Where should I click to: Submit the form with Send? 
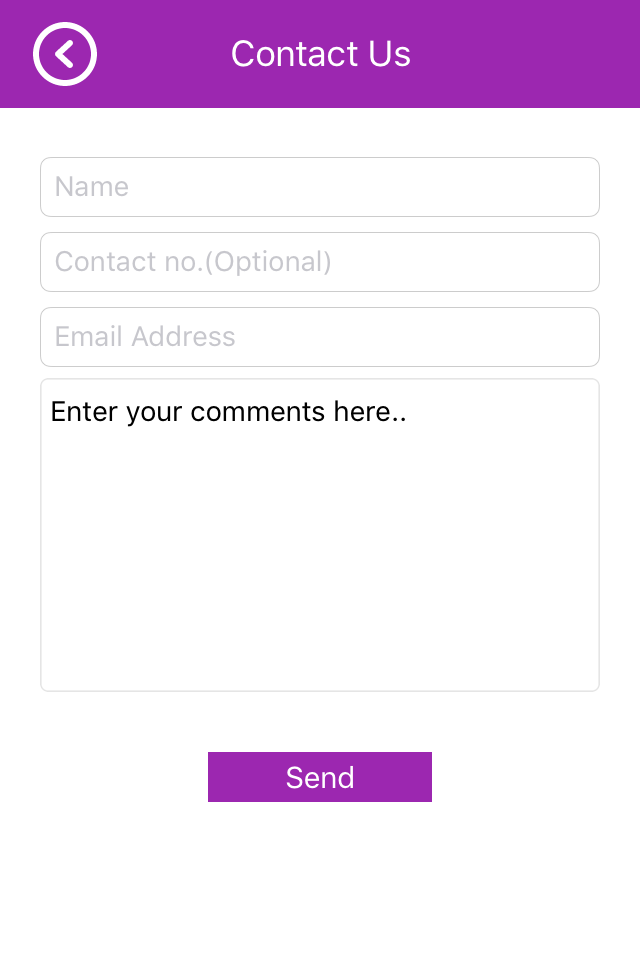coord(320,777)
